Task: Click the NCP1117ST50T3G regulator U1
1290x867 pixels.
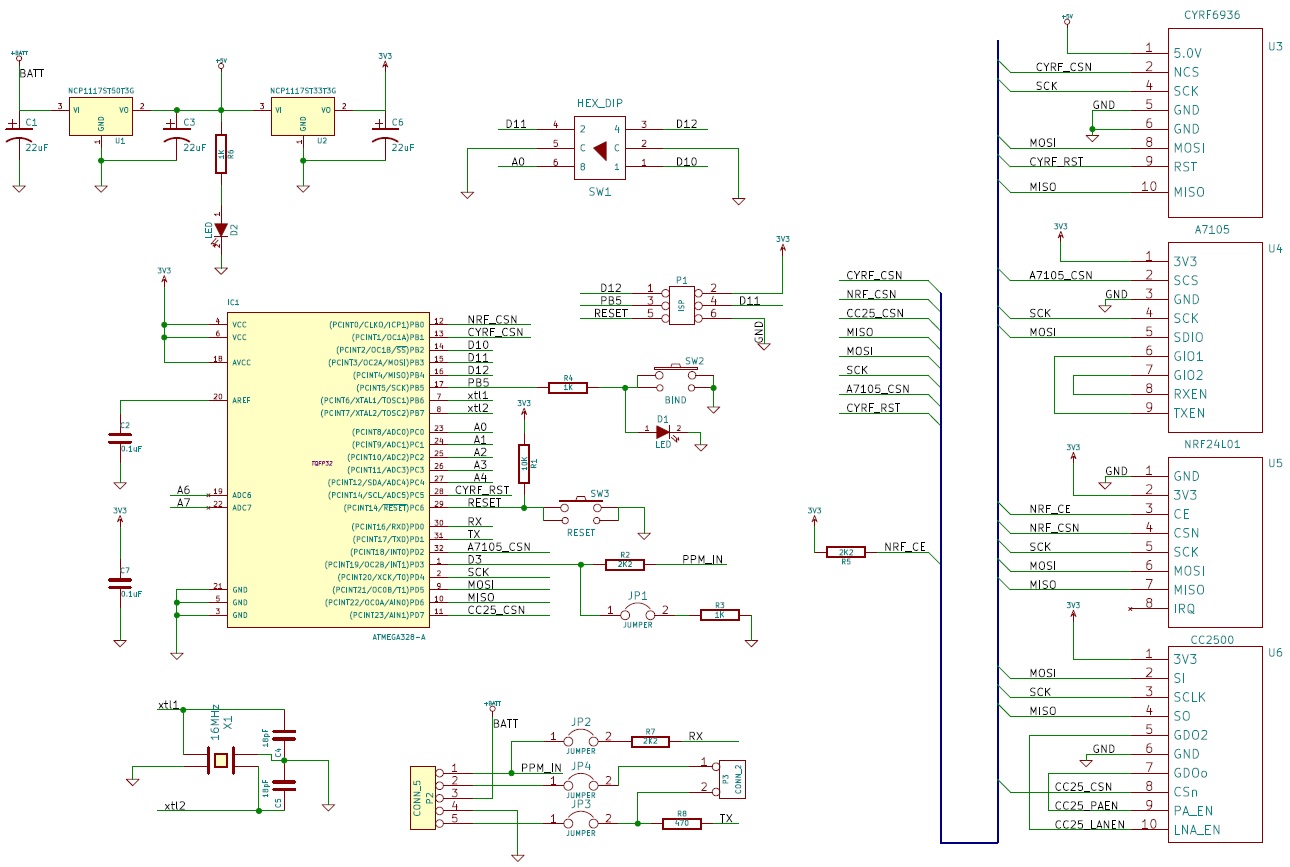Action: (x=101, y=115)
